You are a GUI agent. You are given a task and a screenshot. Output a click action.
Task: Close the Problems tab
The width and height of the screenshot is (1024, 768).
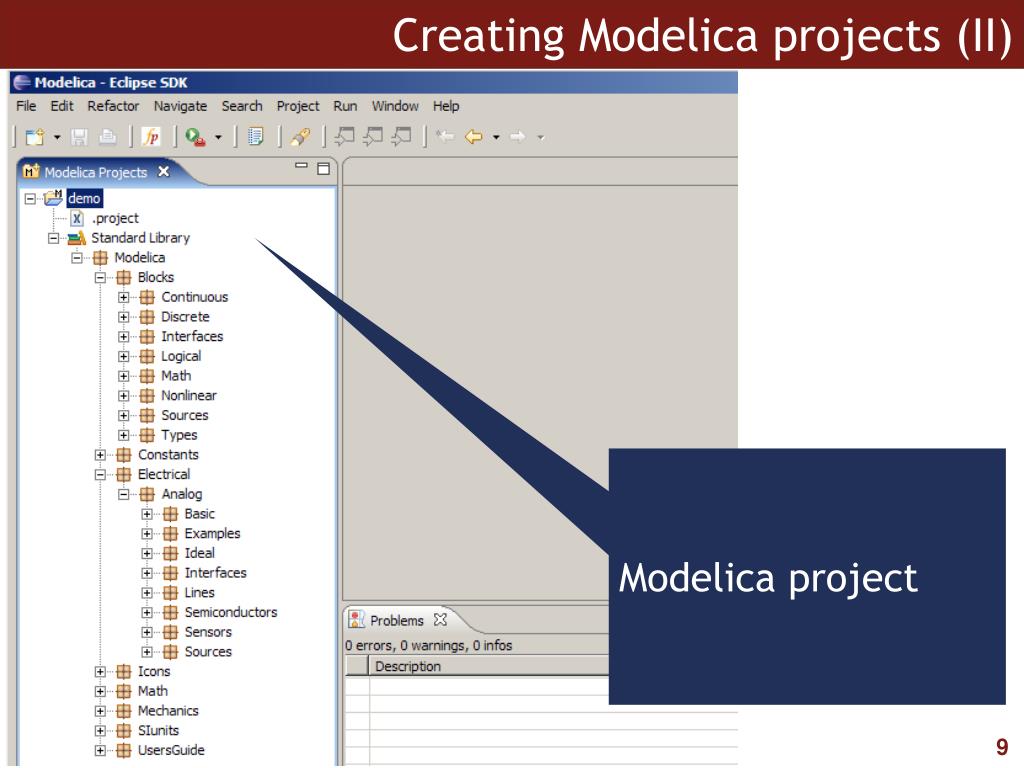[x=441, y=619]
